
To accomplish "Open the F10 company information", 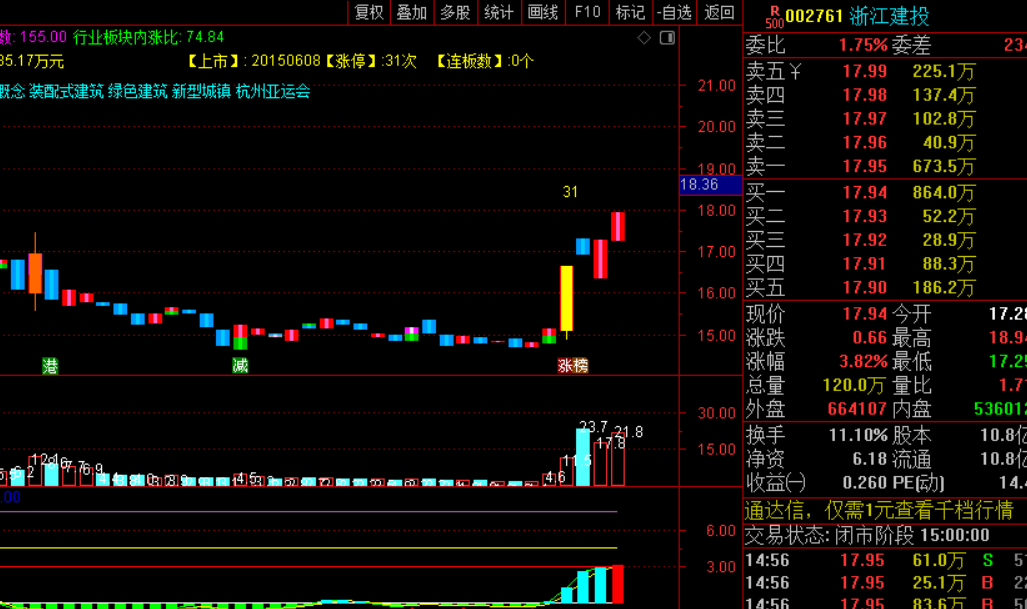I will pos(588,12).
